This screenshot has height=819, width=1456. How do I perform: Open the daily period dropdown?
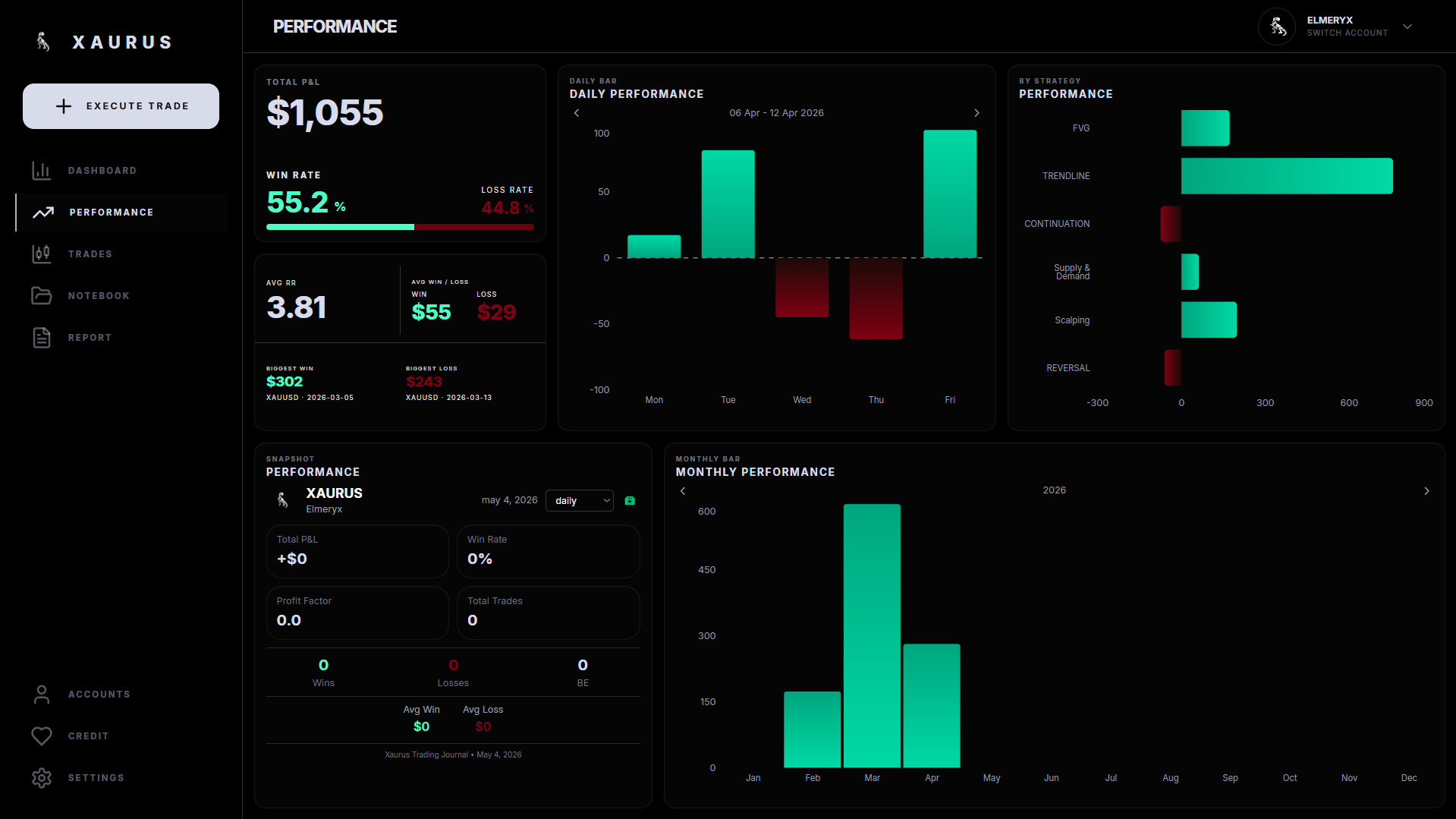(580, 501)
